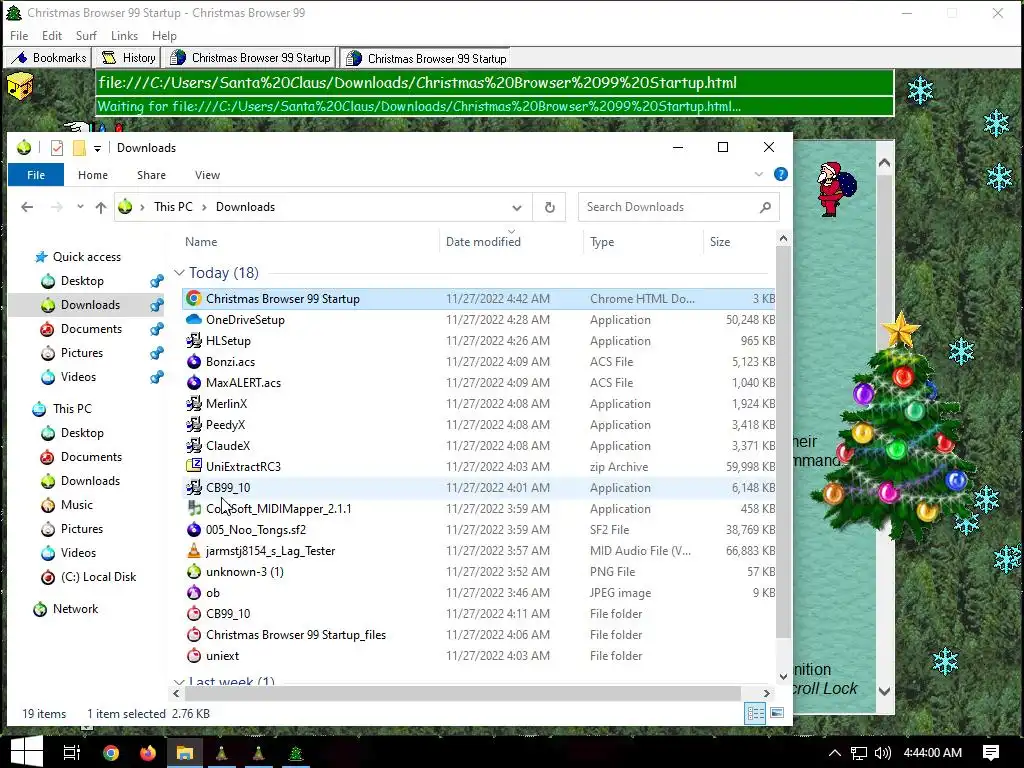Click the UniExtractRC3 zip icon
This screenshot has width=1024, height=768.
coord(193,466)
